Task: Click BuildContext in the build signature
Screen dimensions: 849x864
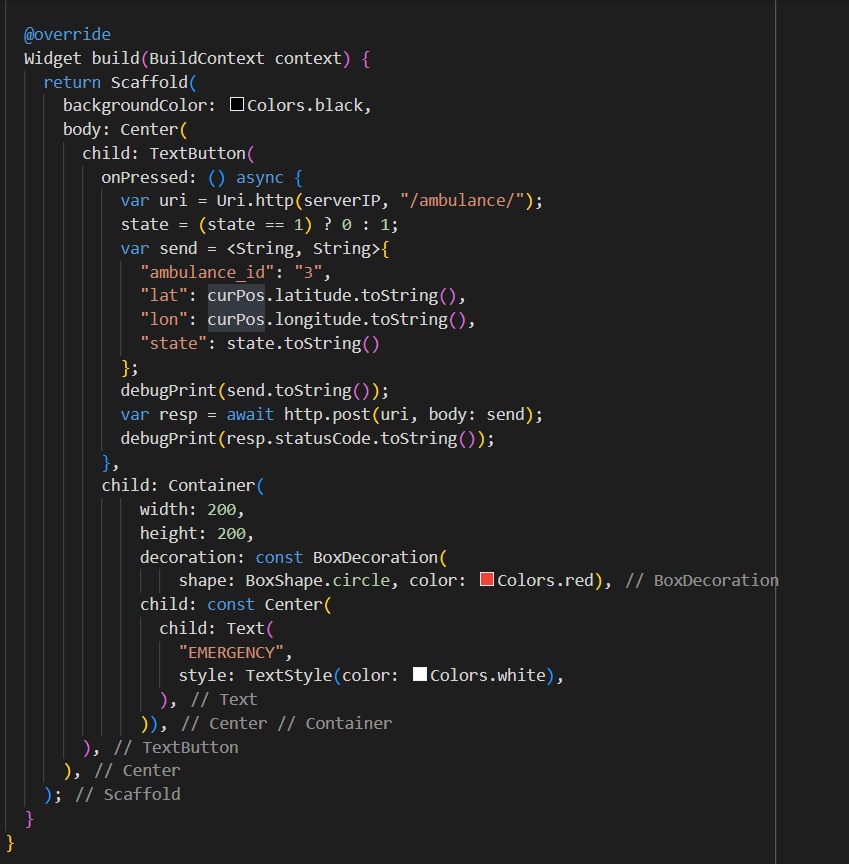Action: (207, 58)
